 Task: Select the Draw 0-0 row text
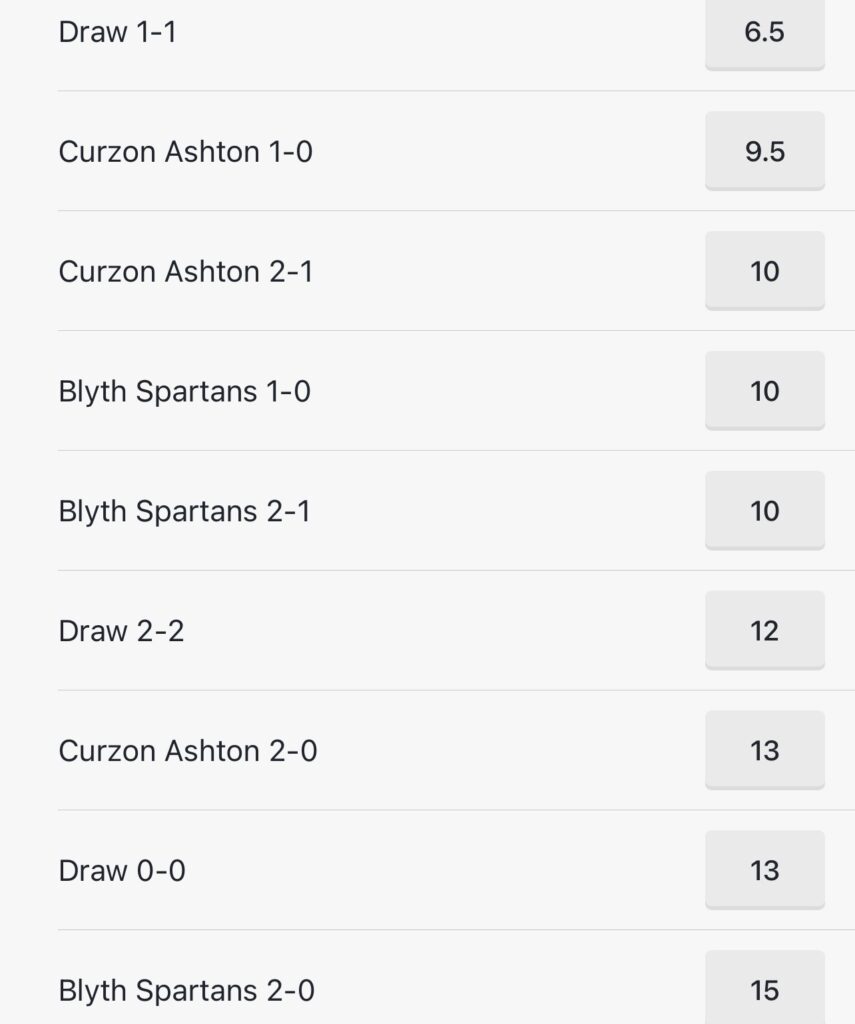(122, 871)
